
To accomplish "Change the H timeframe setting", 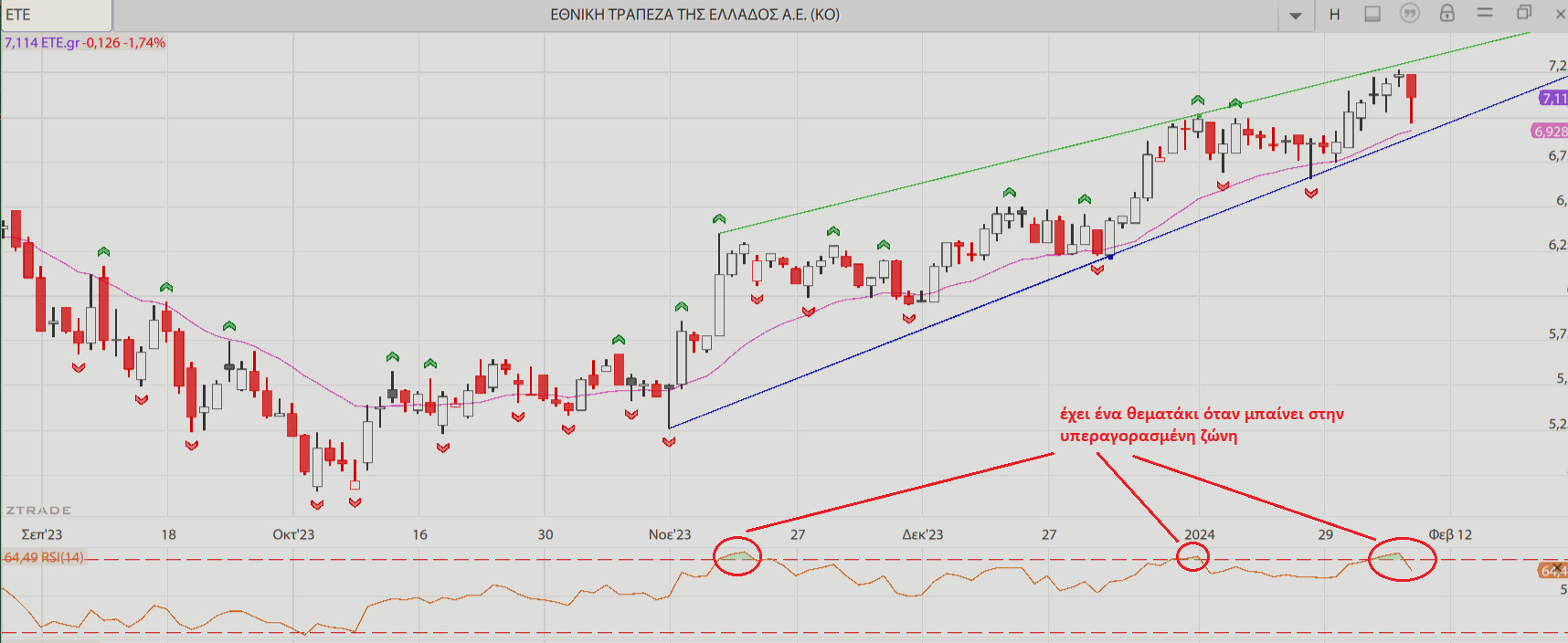I will click(1335, 15).
